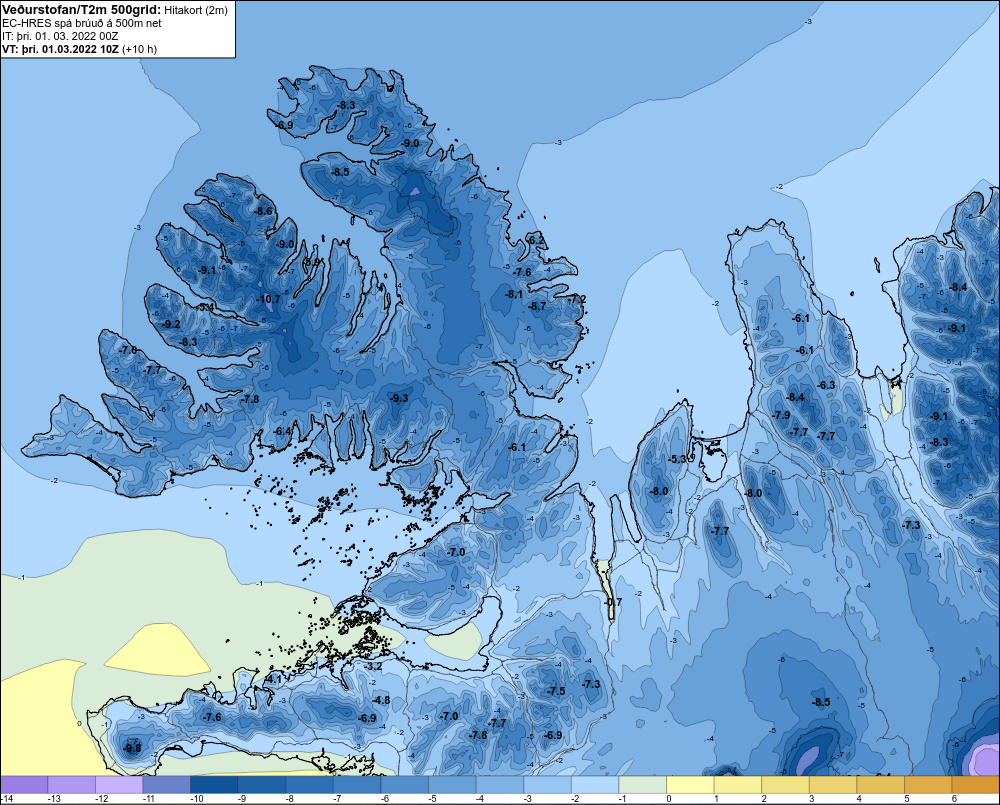Image resolution: width=1000 pixels, height=805 pixels.
Task: Click the '-3.2' temperature label
Action: click(x=373, y=666)
